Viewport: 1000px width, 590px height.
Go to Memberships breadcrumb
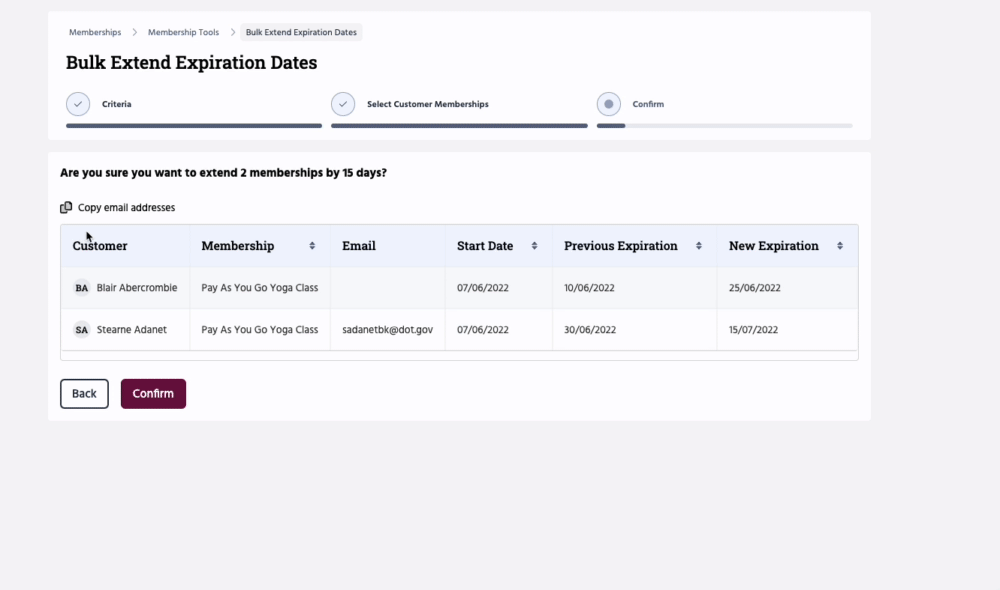(95, 32)
